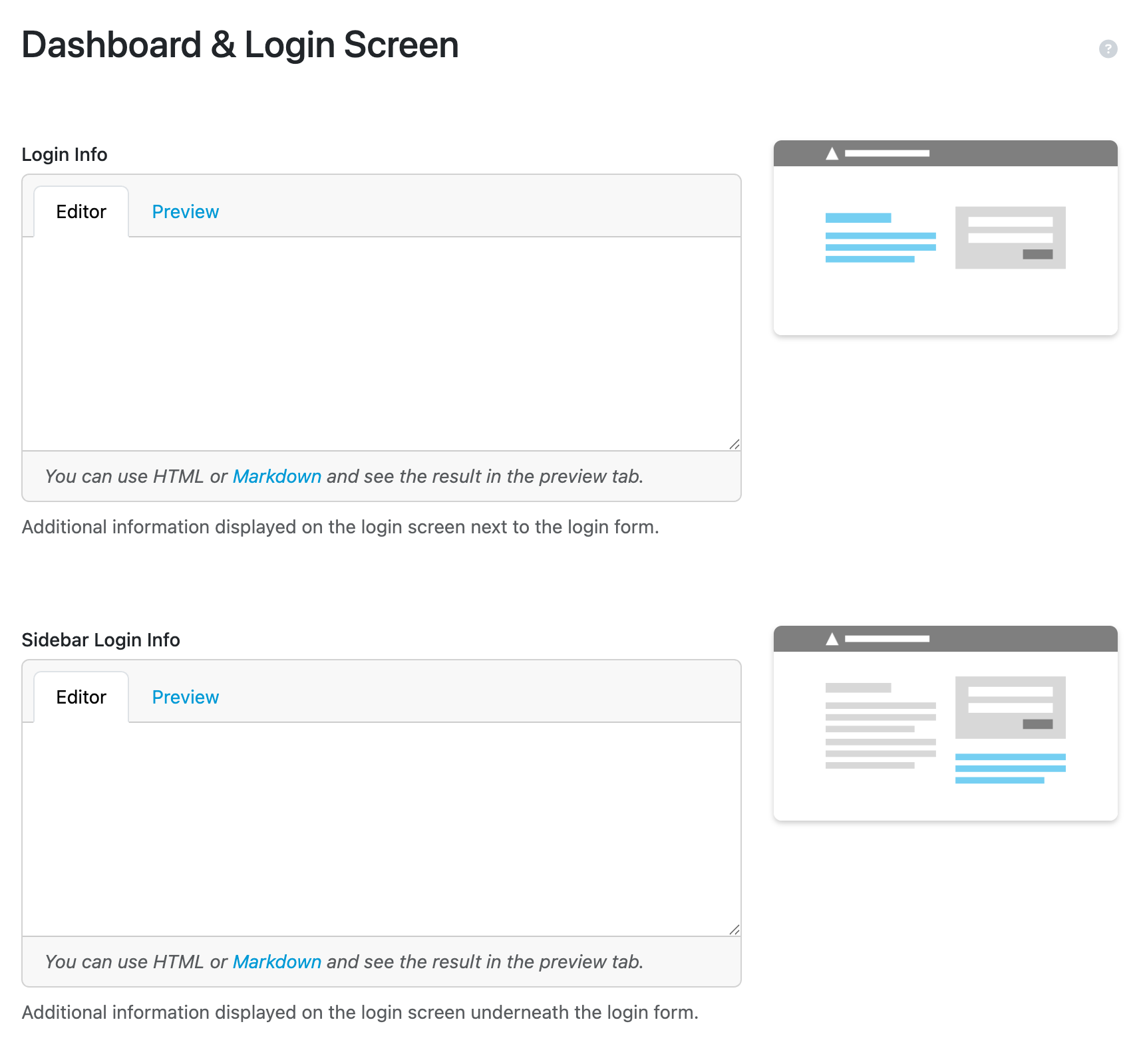Screen dimensions: 1139x1064
Task: Click the 'Sidebar Login Info' field label
Action: pos(100,640)
